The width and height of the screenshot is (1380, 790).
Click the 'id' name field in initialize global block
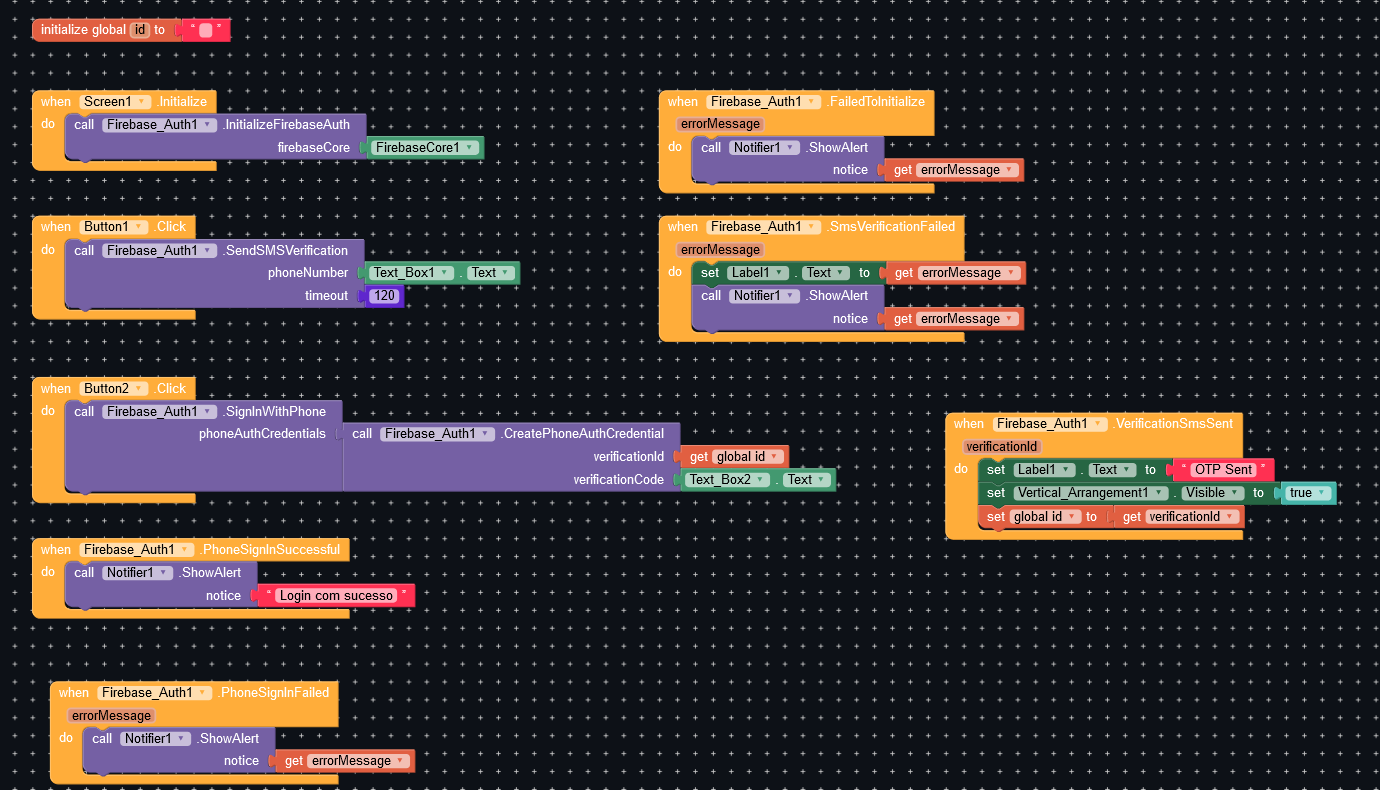tap(140, 30)
